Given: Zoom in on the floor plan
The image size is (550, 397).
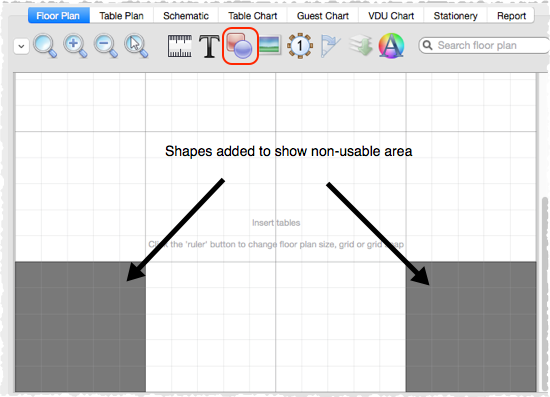Looking at the screenshot, I should 75,46.
